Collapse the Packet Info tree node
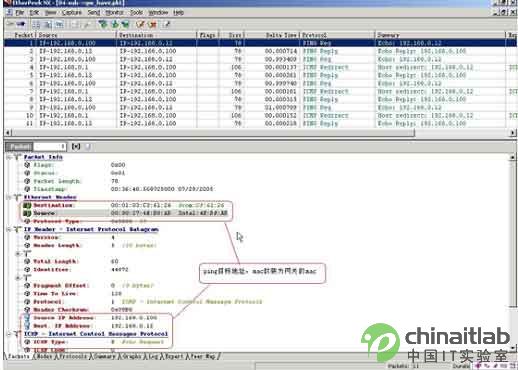 pos(9,157)
